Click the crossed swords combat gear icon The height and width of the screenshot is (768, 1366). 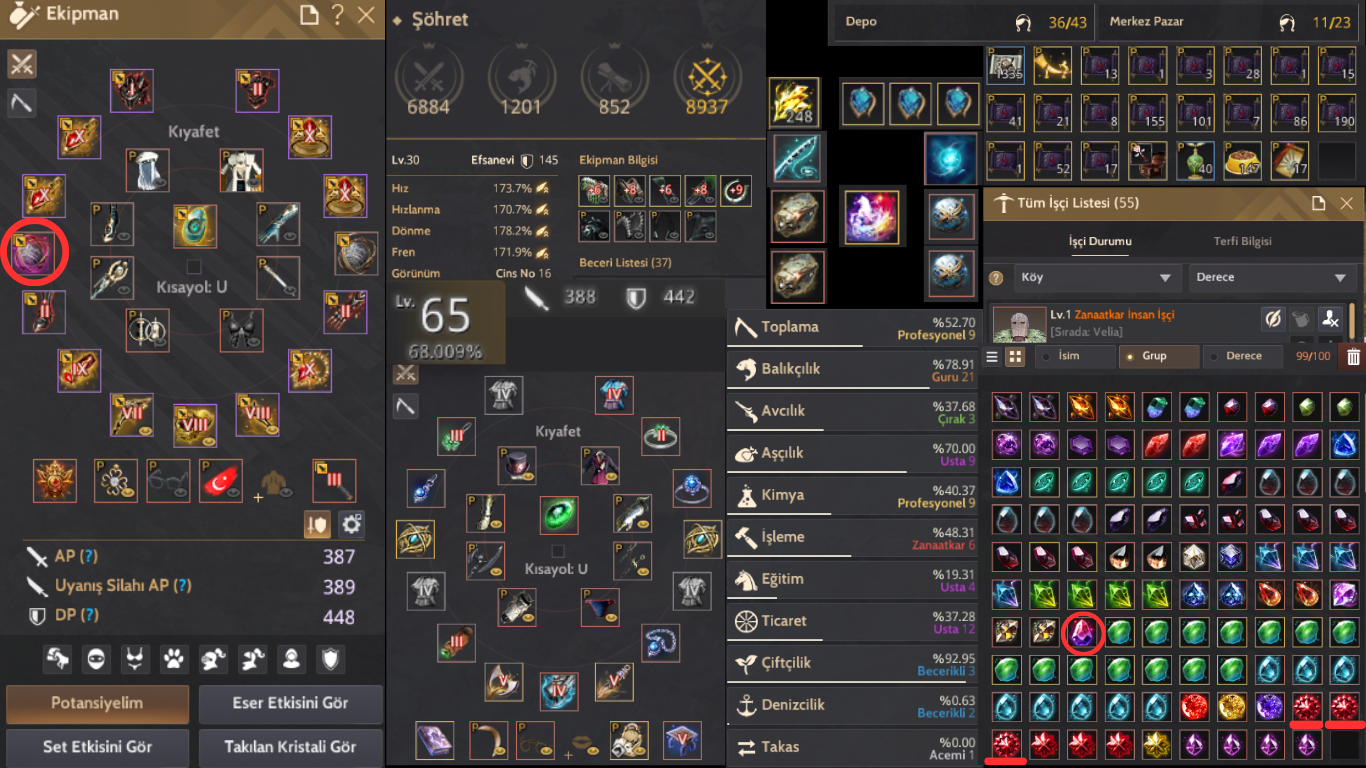point(22,64)
